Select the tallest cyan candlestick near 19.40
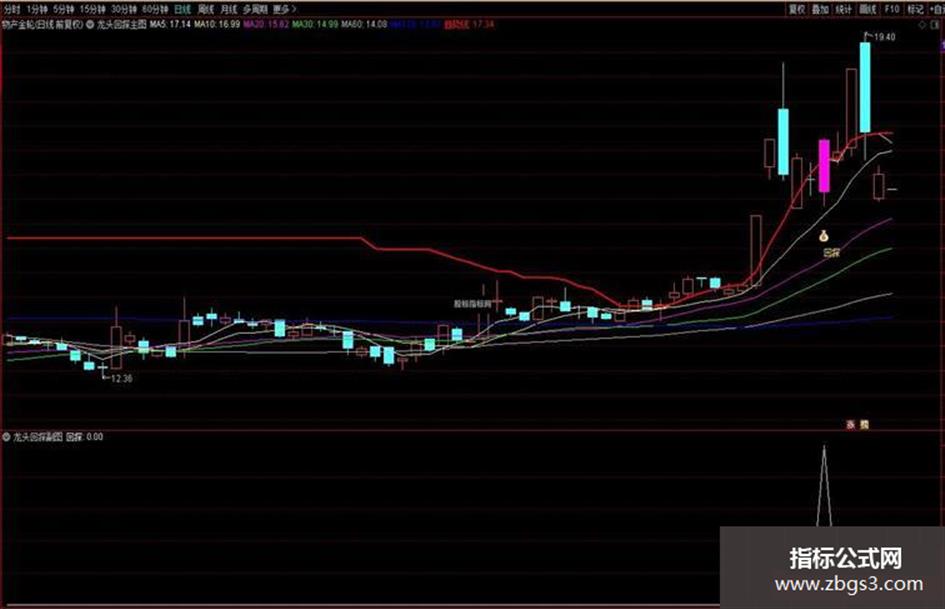945x609 pixels. 865,87
